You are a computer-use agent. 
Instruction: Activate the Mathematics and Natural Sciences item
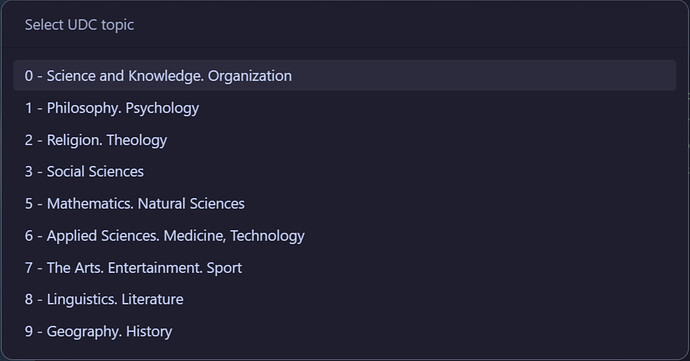pos(345,204)
